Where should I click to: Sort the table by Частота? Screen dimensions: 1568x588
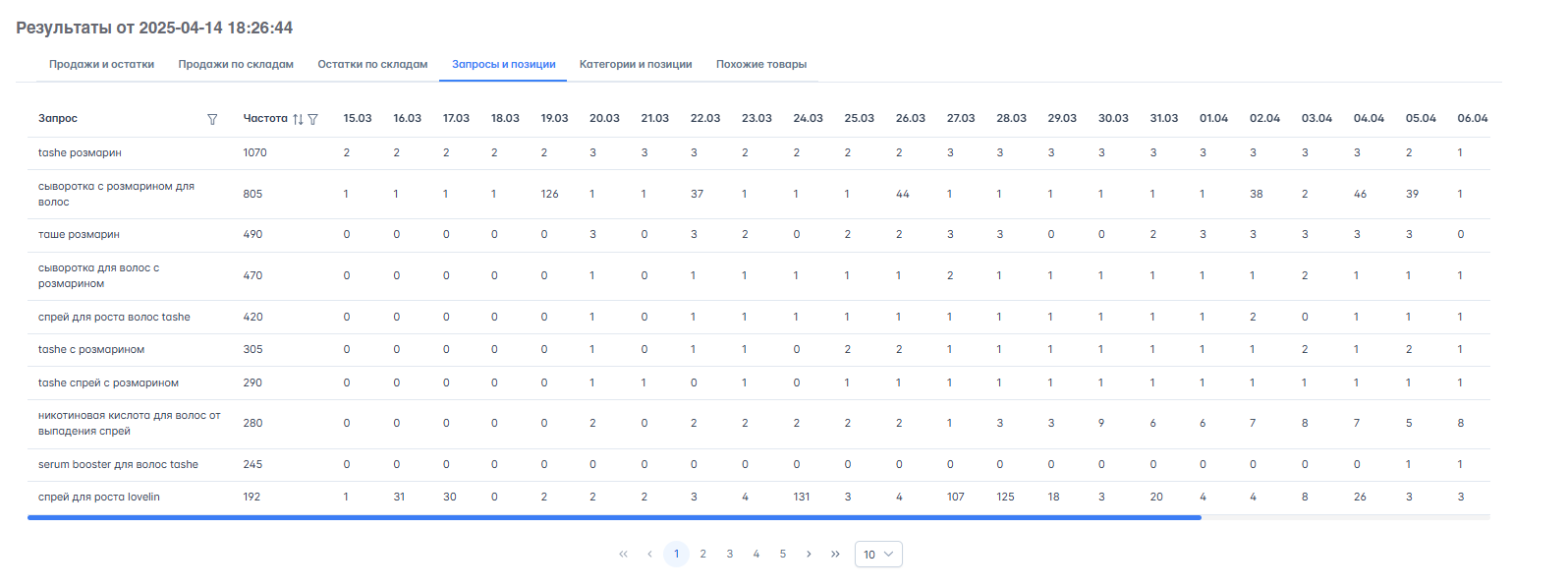click(x=298, y=119)
